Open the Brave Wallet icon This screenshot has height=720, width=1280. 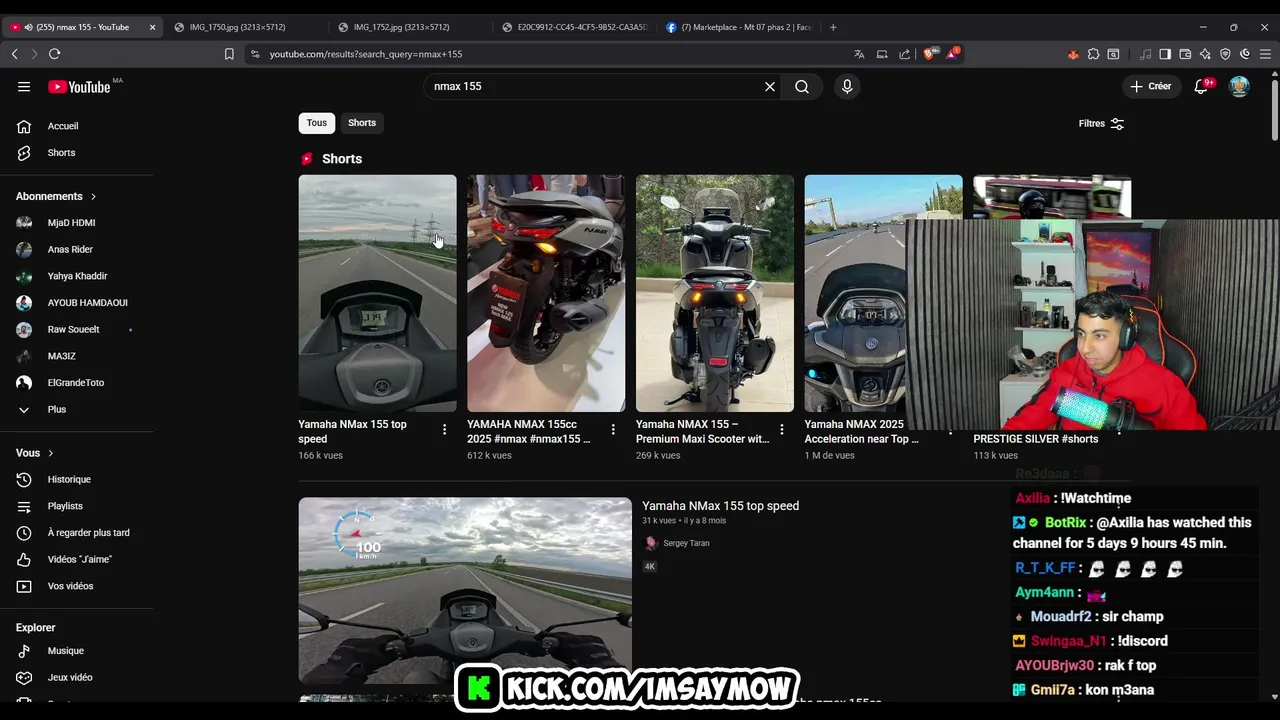coord(1185,54)
